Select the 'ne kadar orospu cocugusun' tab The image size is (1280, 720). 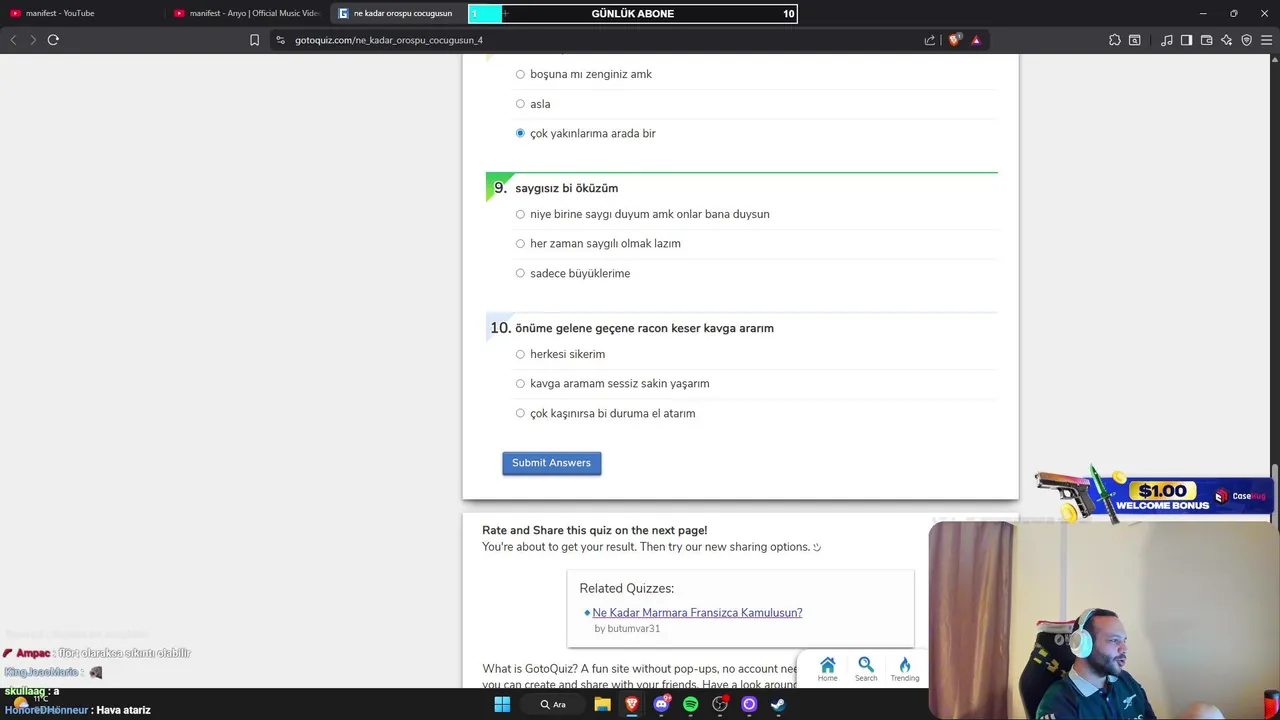pos(398,13)
